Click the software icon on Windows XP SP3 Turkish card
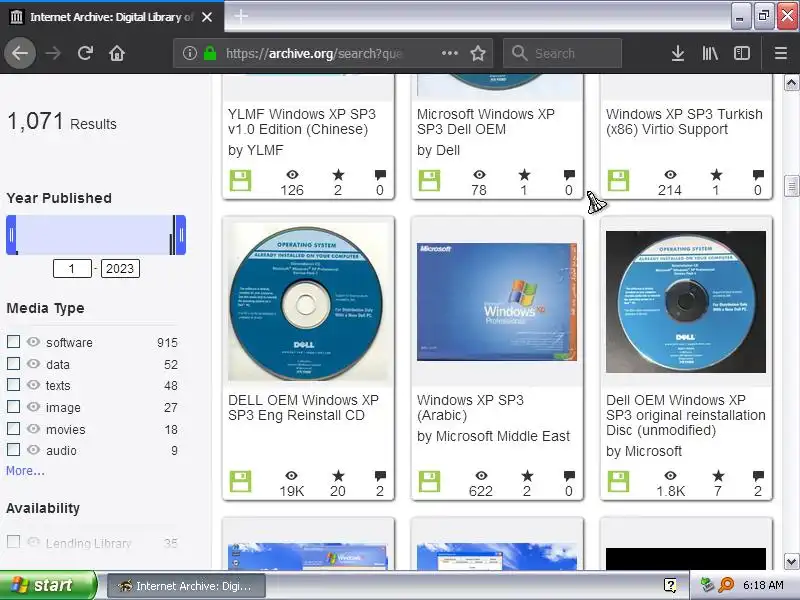Image resolution: width=800 pixels, height=600 pixels. tap(618, 181)
